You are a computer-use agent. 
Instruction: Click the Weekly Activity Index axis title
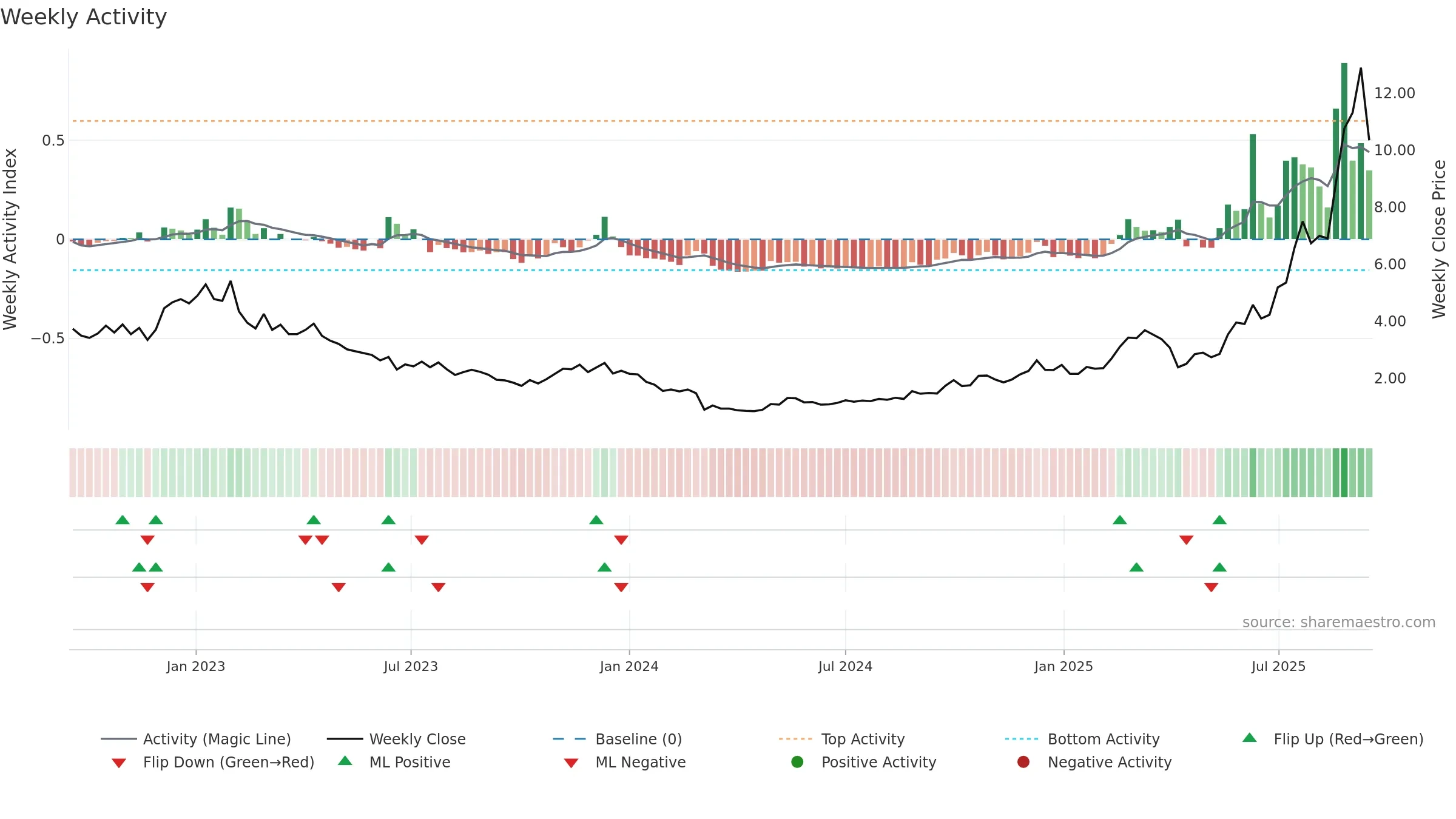tap(10, 239)
